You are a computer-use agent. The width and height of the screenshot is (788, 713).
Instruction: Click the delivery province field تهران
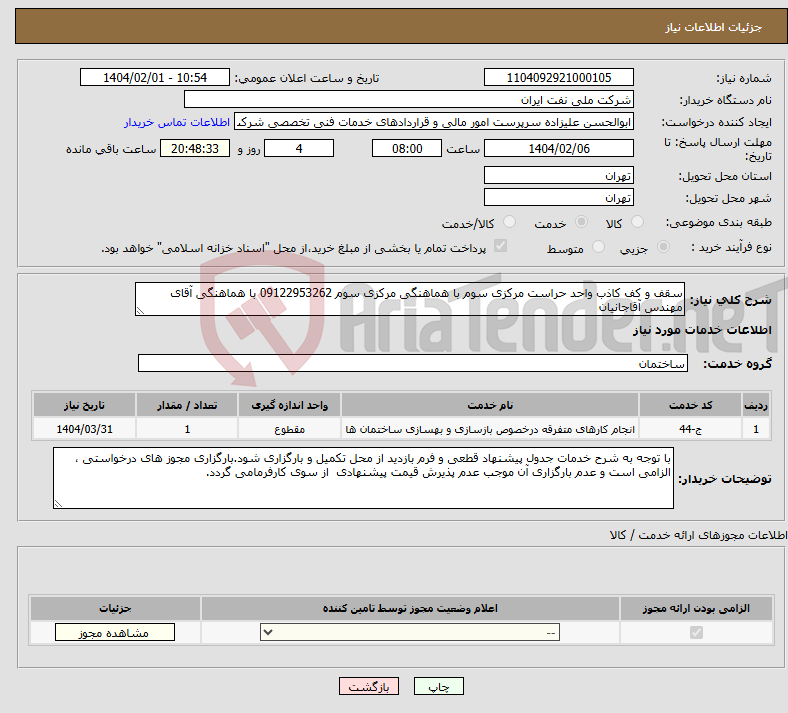point(559,175)
